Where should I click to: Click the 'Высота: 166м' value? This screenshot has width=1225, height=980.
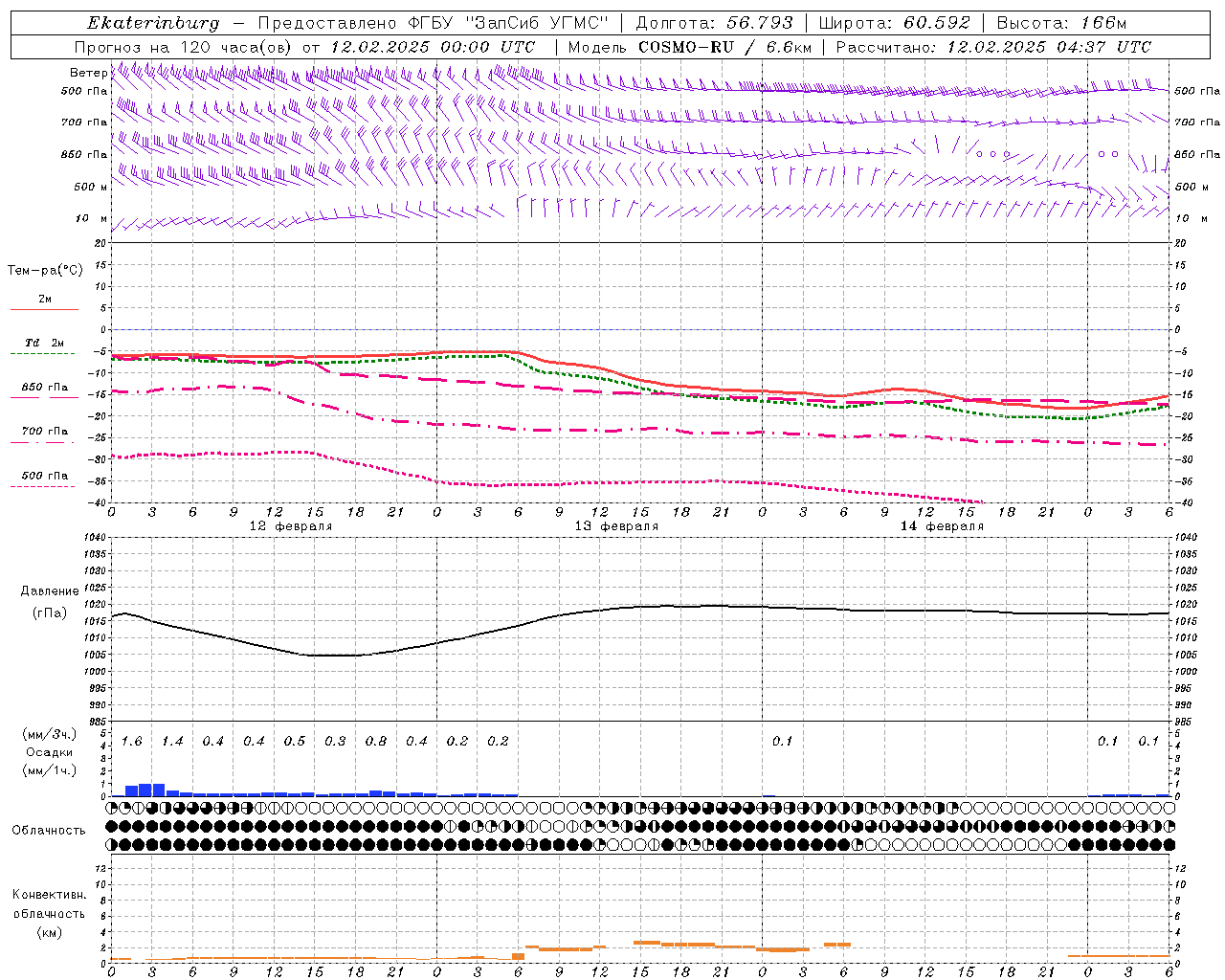[x=1062, y=23]
